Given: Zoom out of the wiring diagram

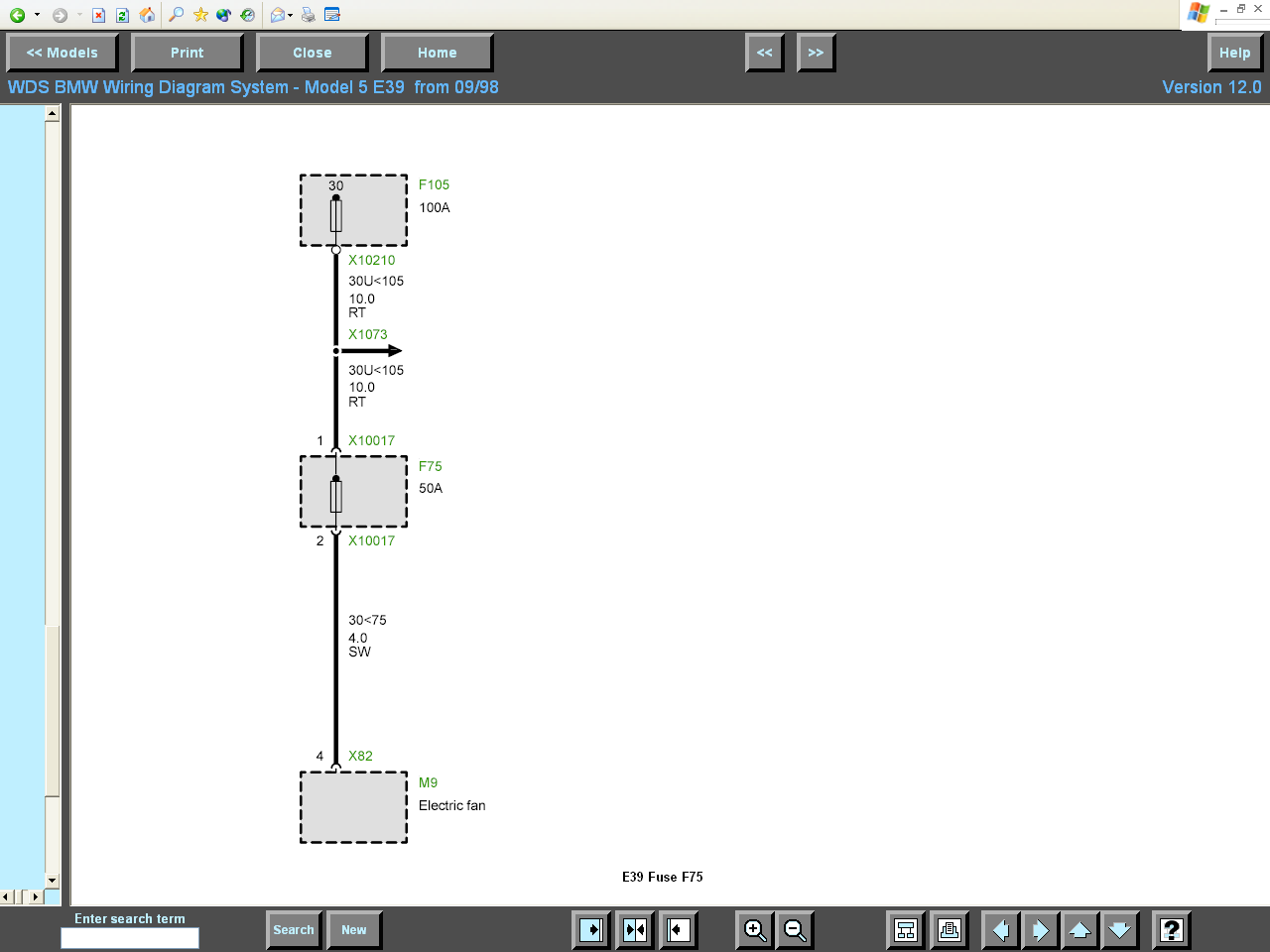Looking at the screenshot, I should click(796, 930).
